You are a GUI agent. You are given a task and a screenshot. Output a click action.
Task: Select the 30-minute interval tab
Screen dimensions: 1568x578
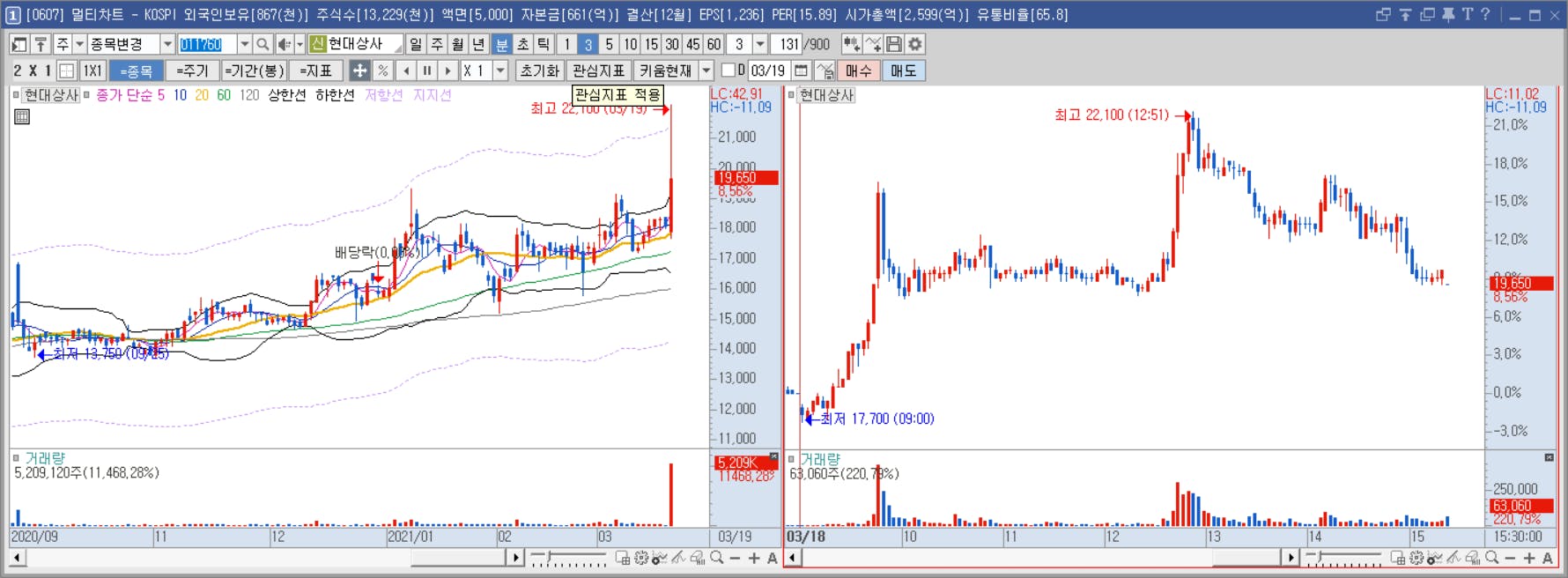coord(672,44)
